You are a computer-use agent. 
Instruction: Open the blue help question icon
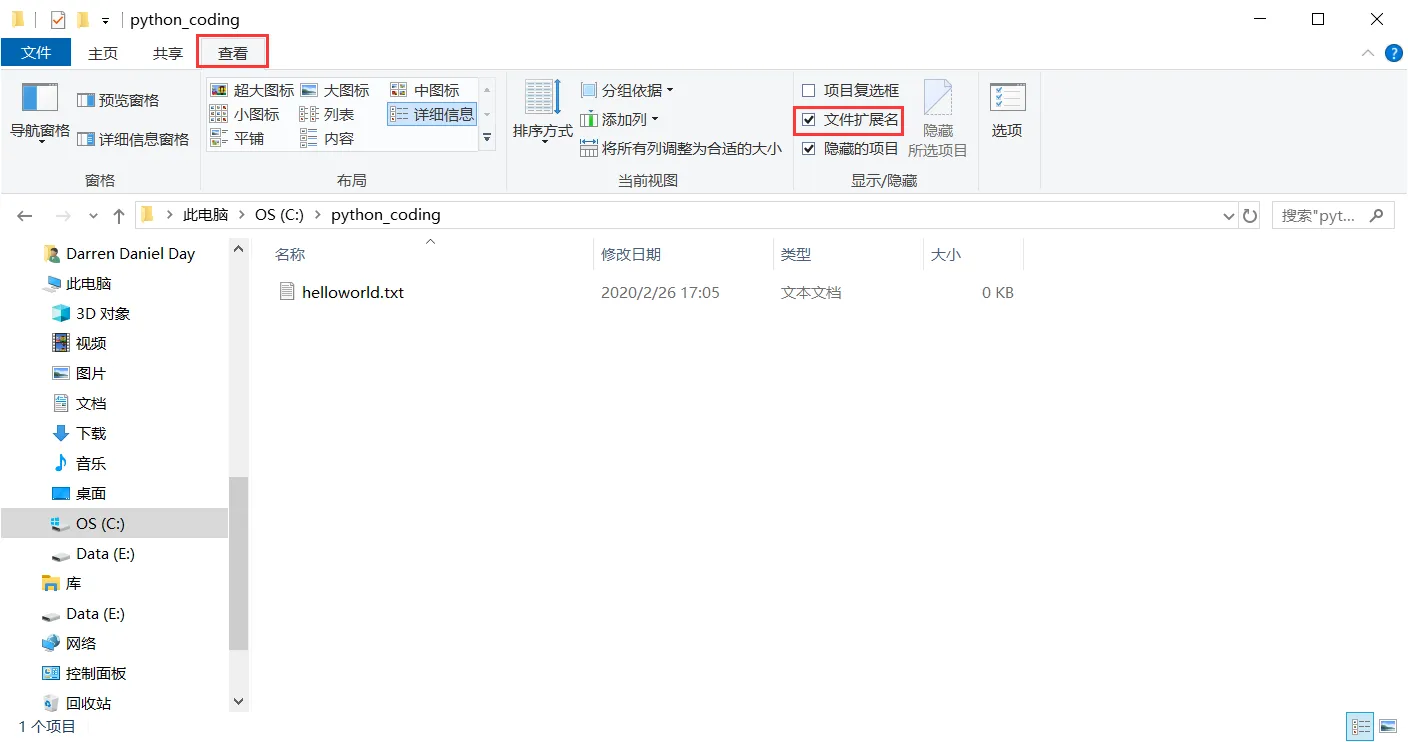1393,53
